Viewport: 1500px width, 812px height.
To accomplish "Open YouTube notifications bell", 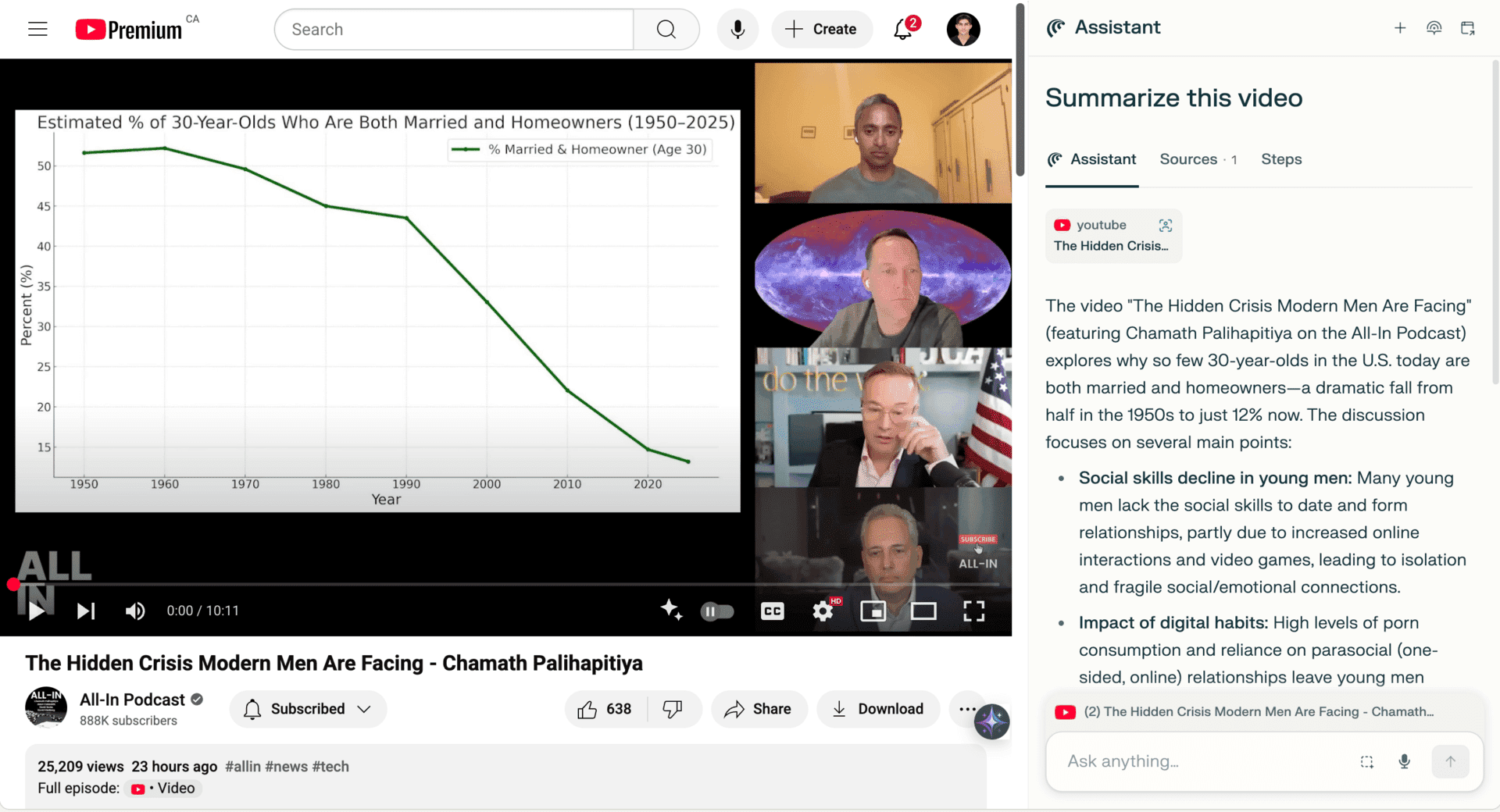I will point(904,29).
